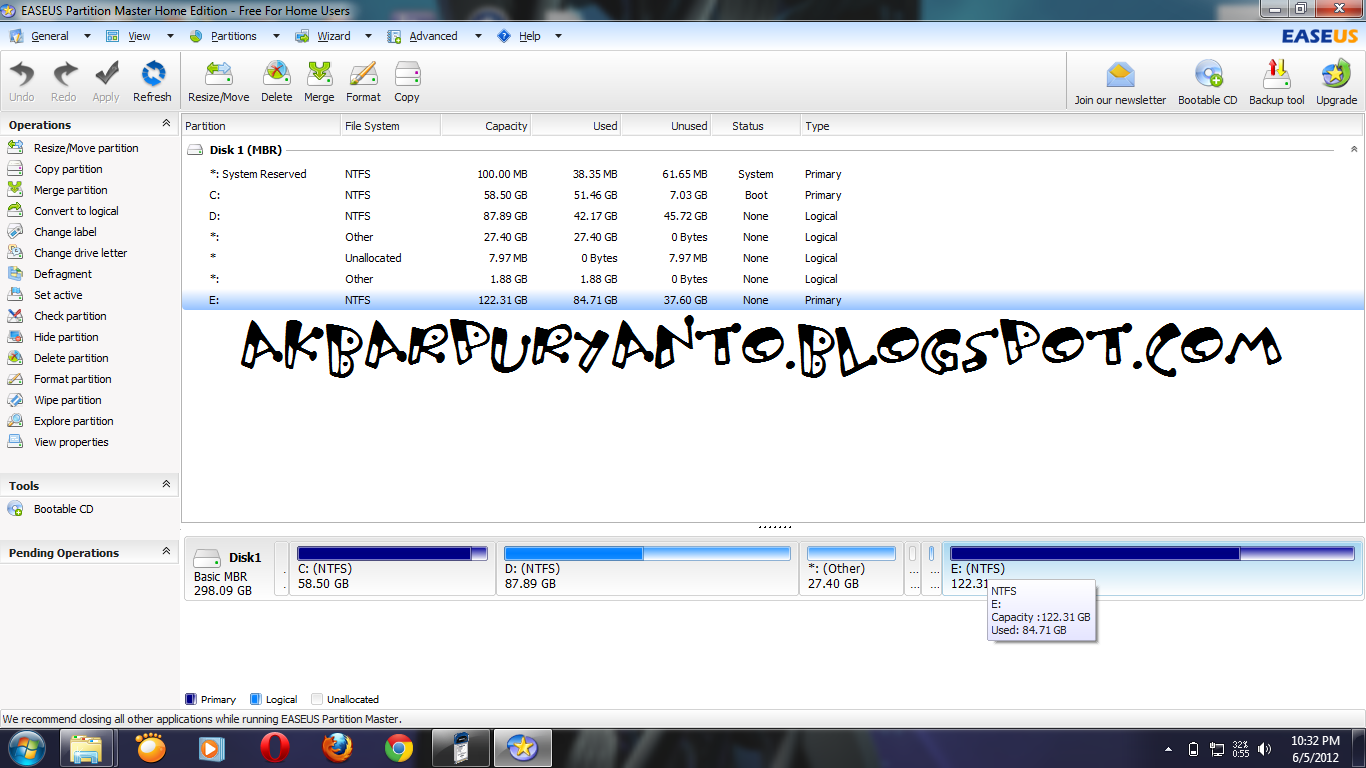Screen dimensions: 1366x768
Task: Open the Wizard menu
Action: point(333,36)
